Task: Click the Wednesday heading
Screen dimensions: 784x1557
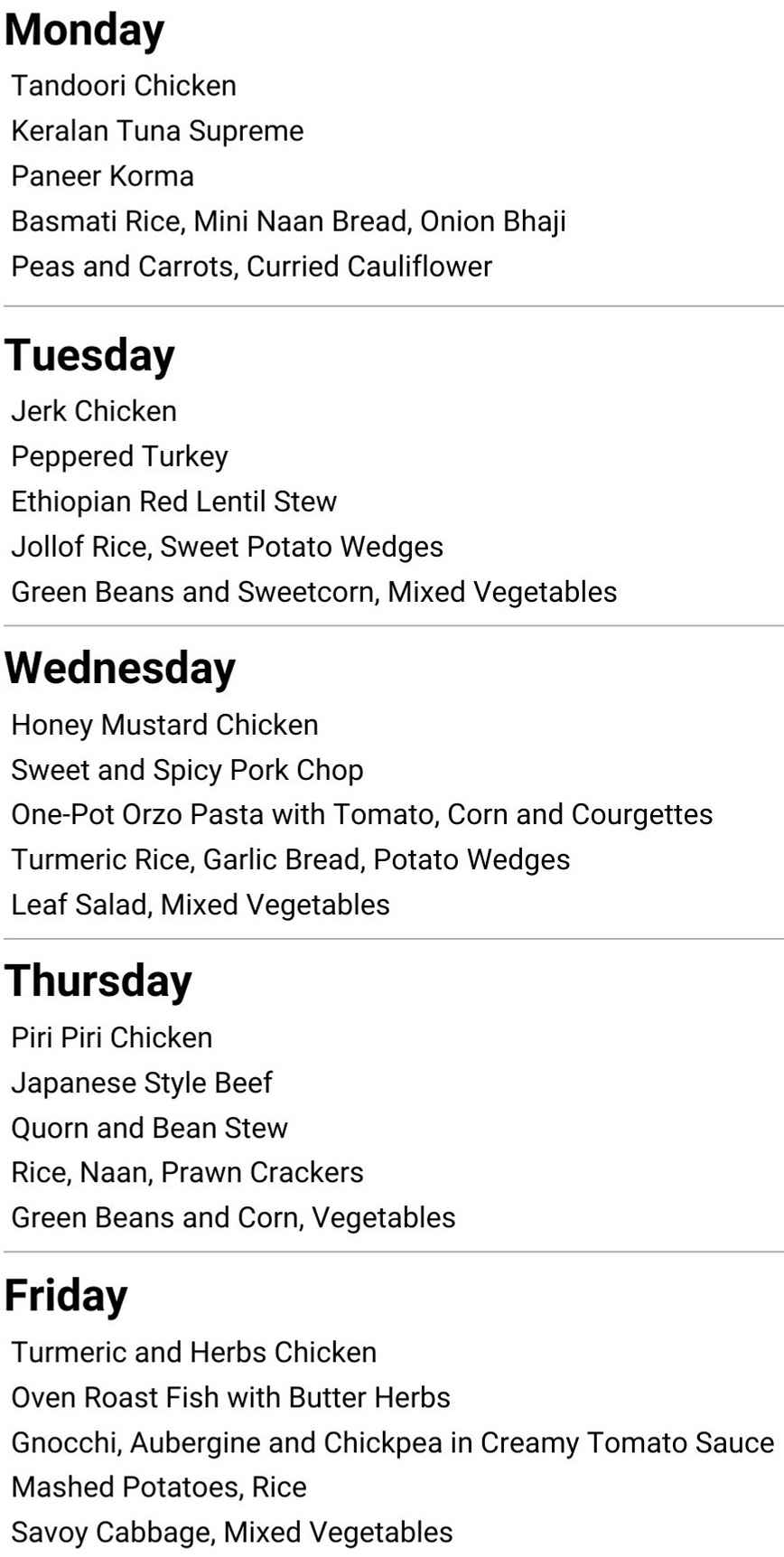Action: click(120, 669)
